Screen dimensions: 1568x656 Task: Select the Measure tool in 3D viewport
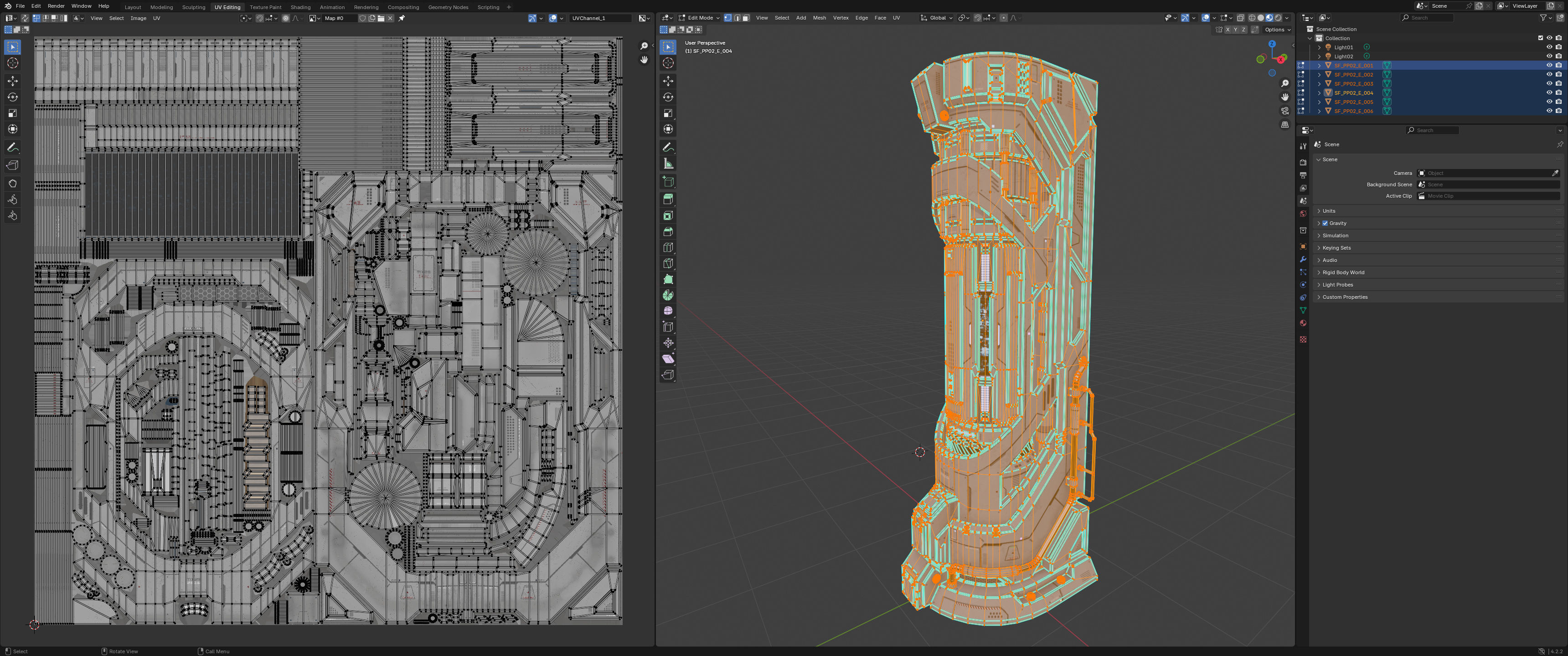click(668, 164)
